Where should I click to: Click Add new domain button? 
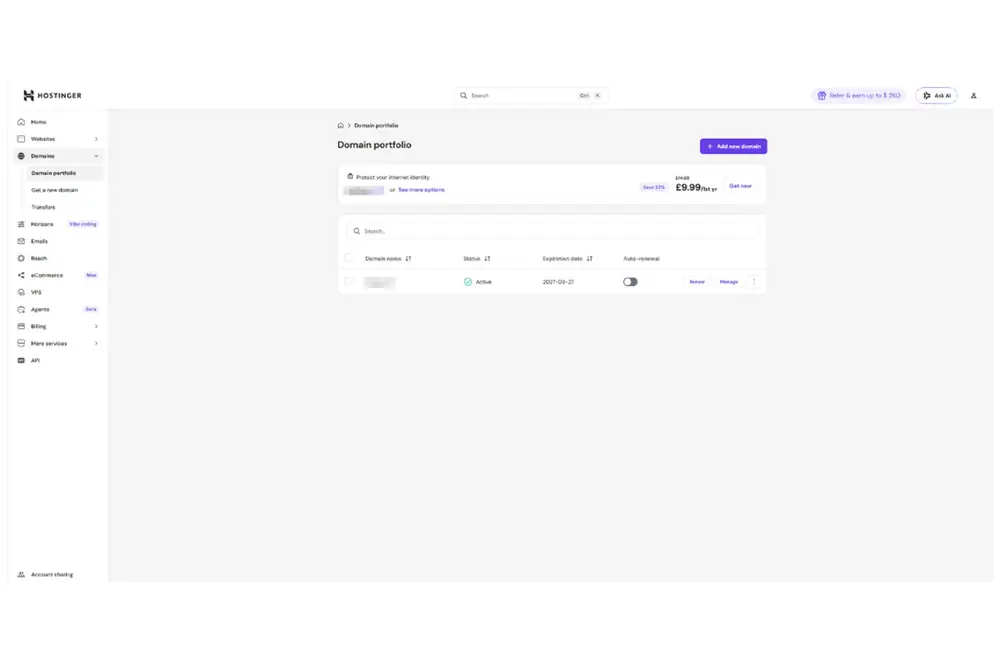tap(733, 146)
